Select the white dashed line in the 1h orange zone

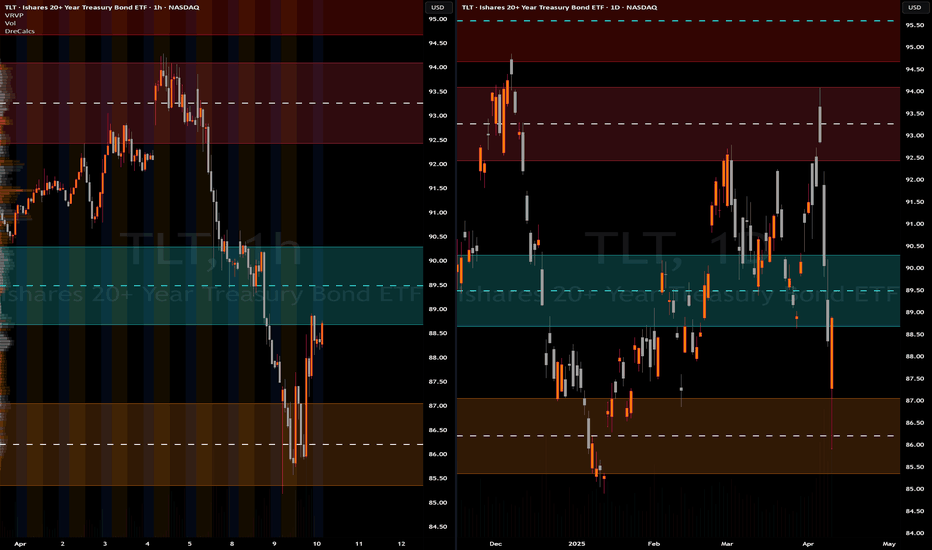pos(212,444)
